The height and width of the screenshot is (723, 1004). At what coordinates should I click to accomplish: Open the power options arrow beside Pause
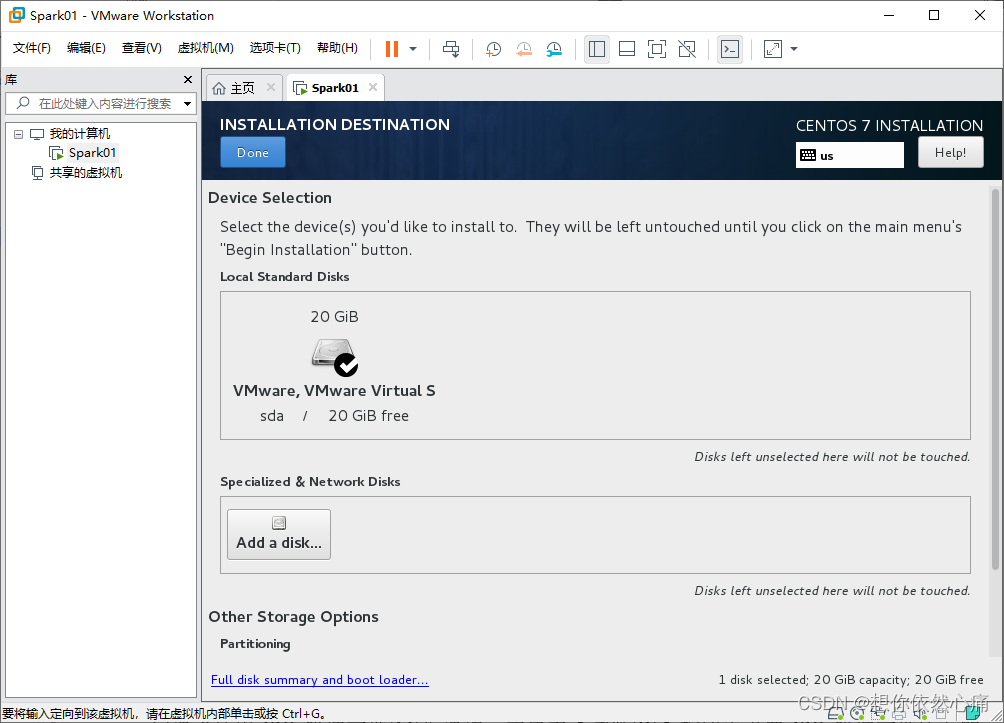[x=413, y=49]
